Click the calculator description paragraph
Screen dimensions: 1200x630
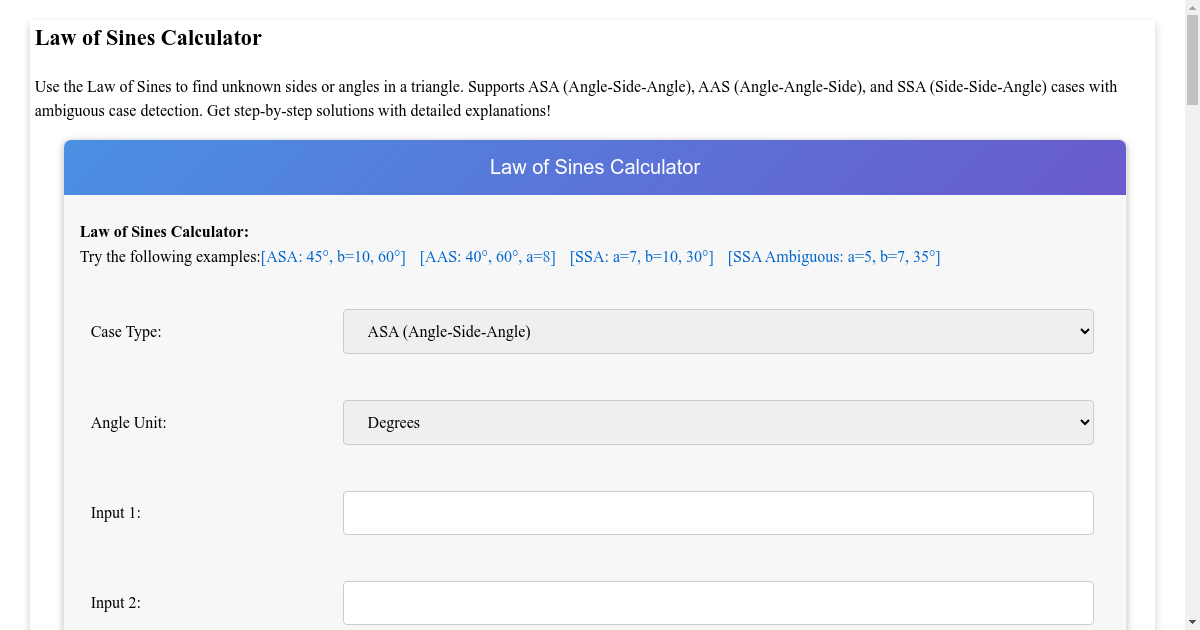click(x=576, y=98)
